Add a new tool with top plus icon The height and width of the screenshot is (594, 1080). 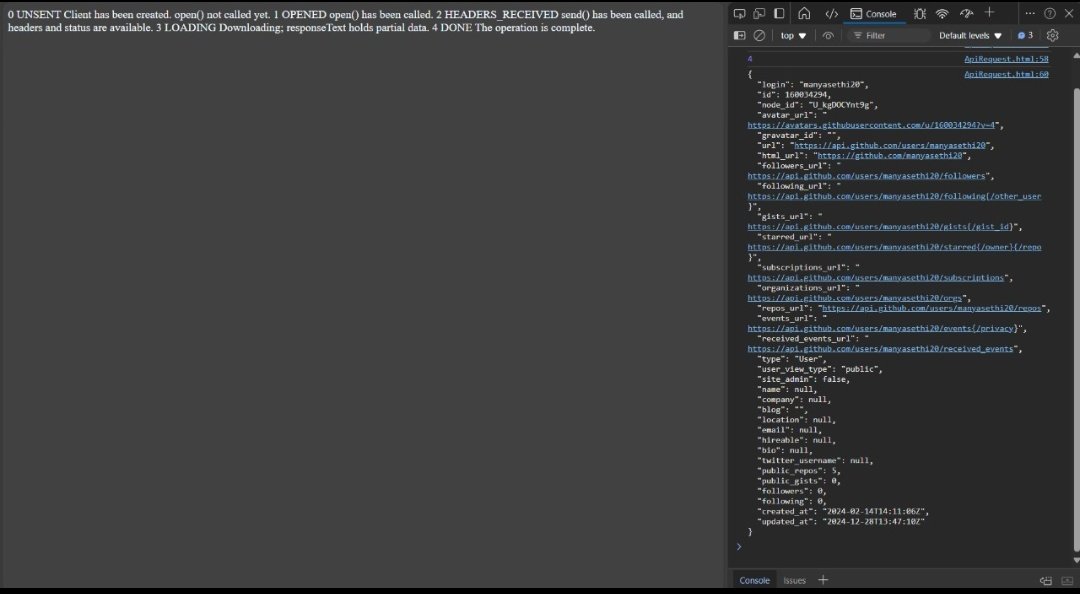(990, 12)
